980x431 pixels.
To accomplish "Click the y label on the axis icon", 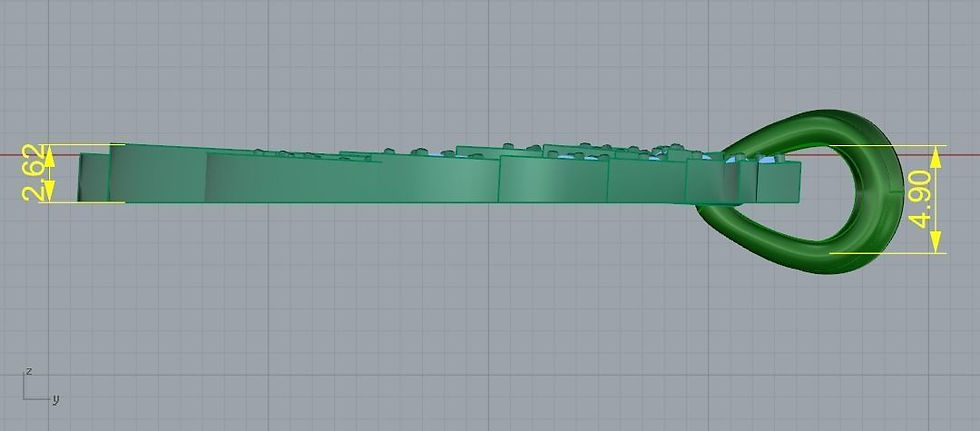I will click(56, 399).
